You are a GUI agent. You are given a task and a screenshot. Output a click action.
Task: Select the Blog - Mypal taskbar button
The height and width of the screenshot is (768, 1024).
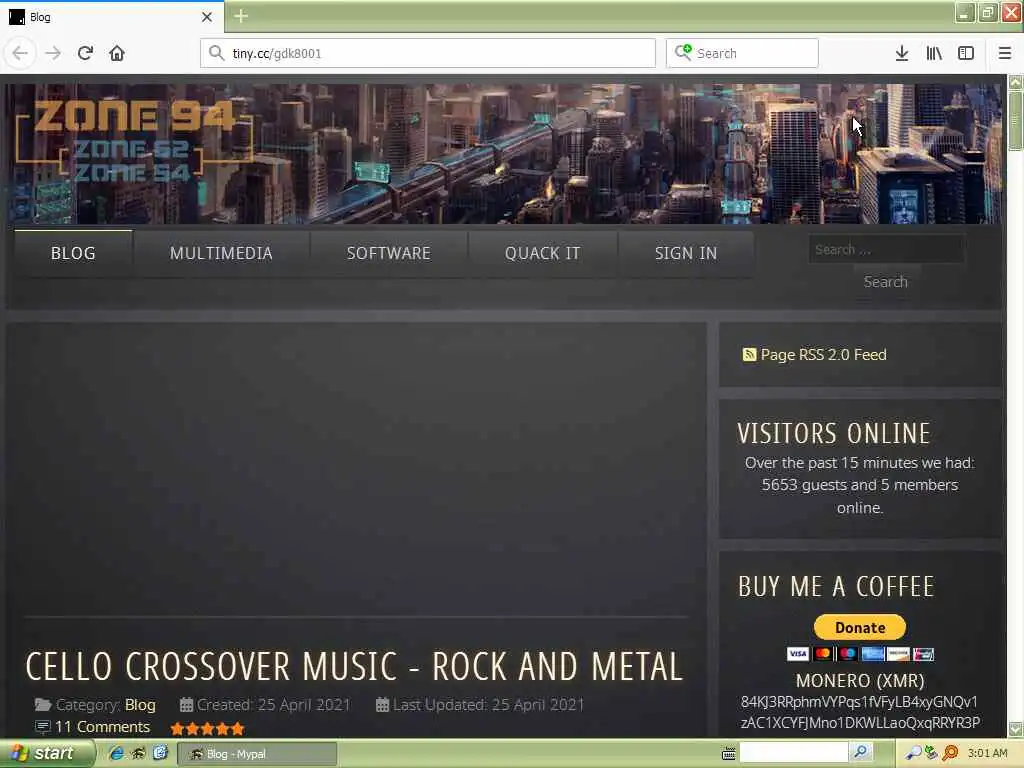point(257,754)
